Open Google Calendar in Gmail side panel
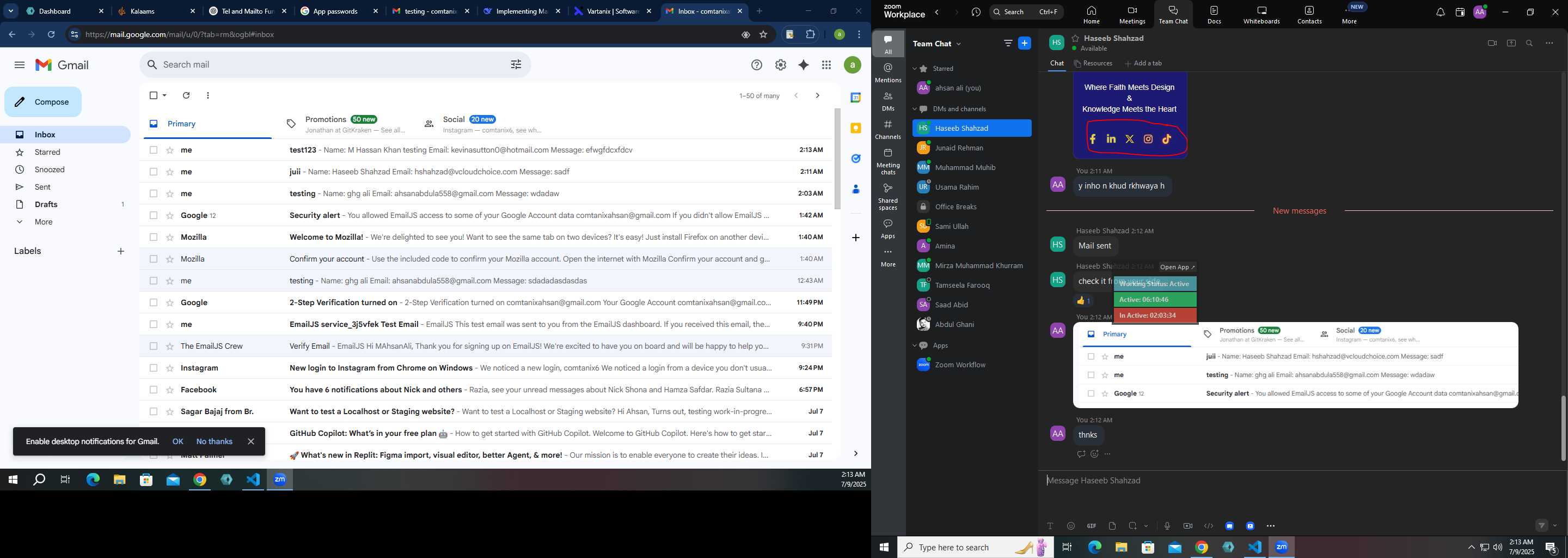 (x=856, y=98)
